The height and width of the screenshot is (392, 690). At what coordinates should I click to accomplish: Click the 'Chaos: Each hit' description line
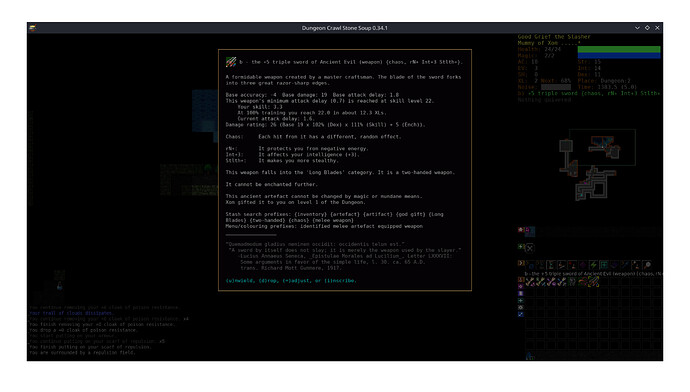click(313, 136)
